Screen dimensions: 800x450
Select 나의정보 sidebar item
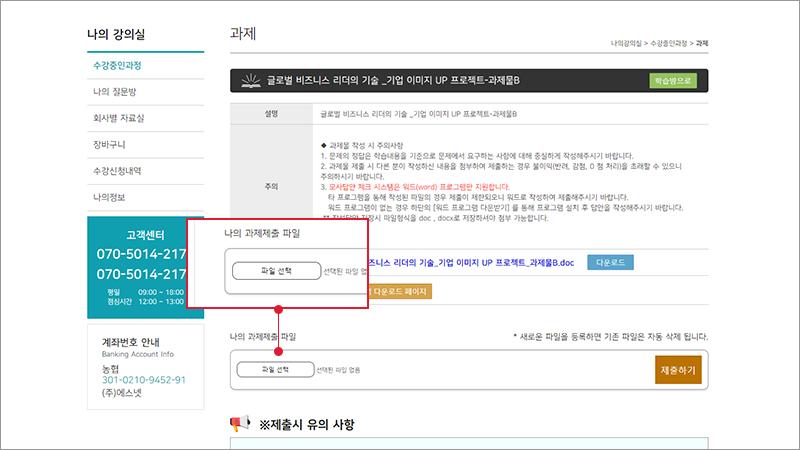coord(109,197)
